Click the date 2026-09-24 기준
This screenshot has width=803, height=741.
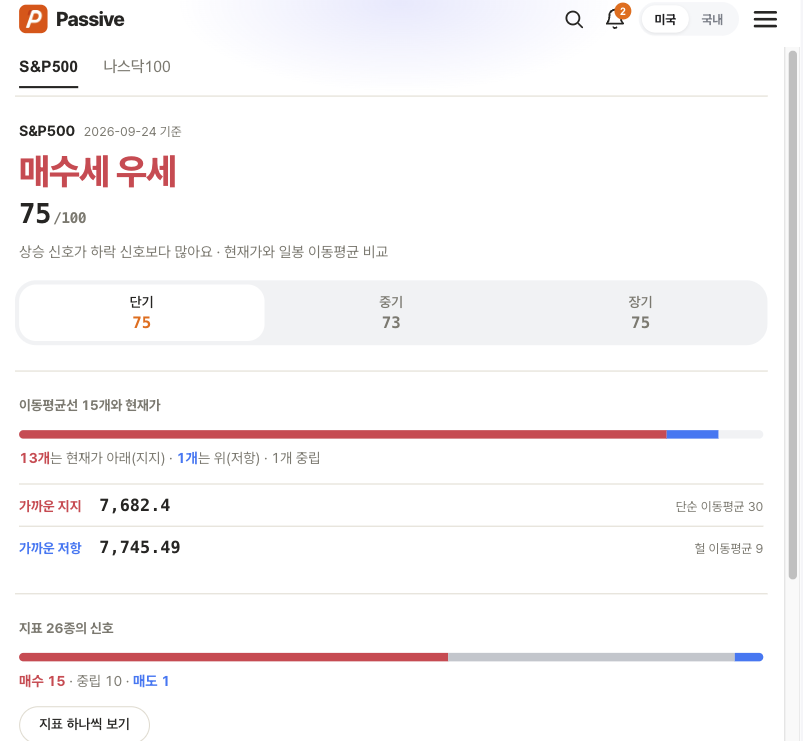pyautogui.click(x=133, y=132)
